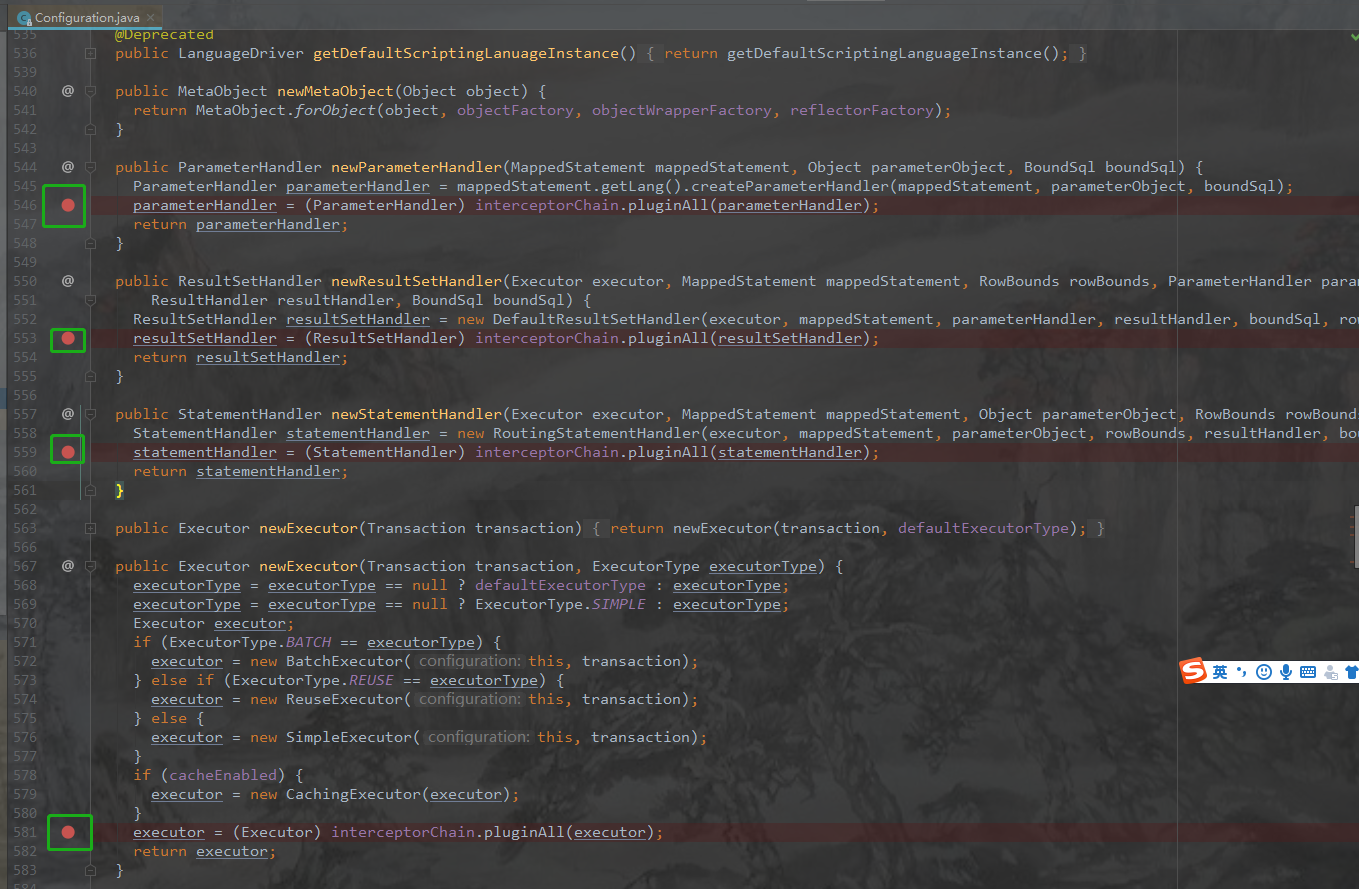This screenshot has width=1359, height=889.
Task: Click RoutingStatementHandler on line 558
Action: 596,433
